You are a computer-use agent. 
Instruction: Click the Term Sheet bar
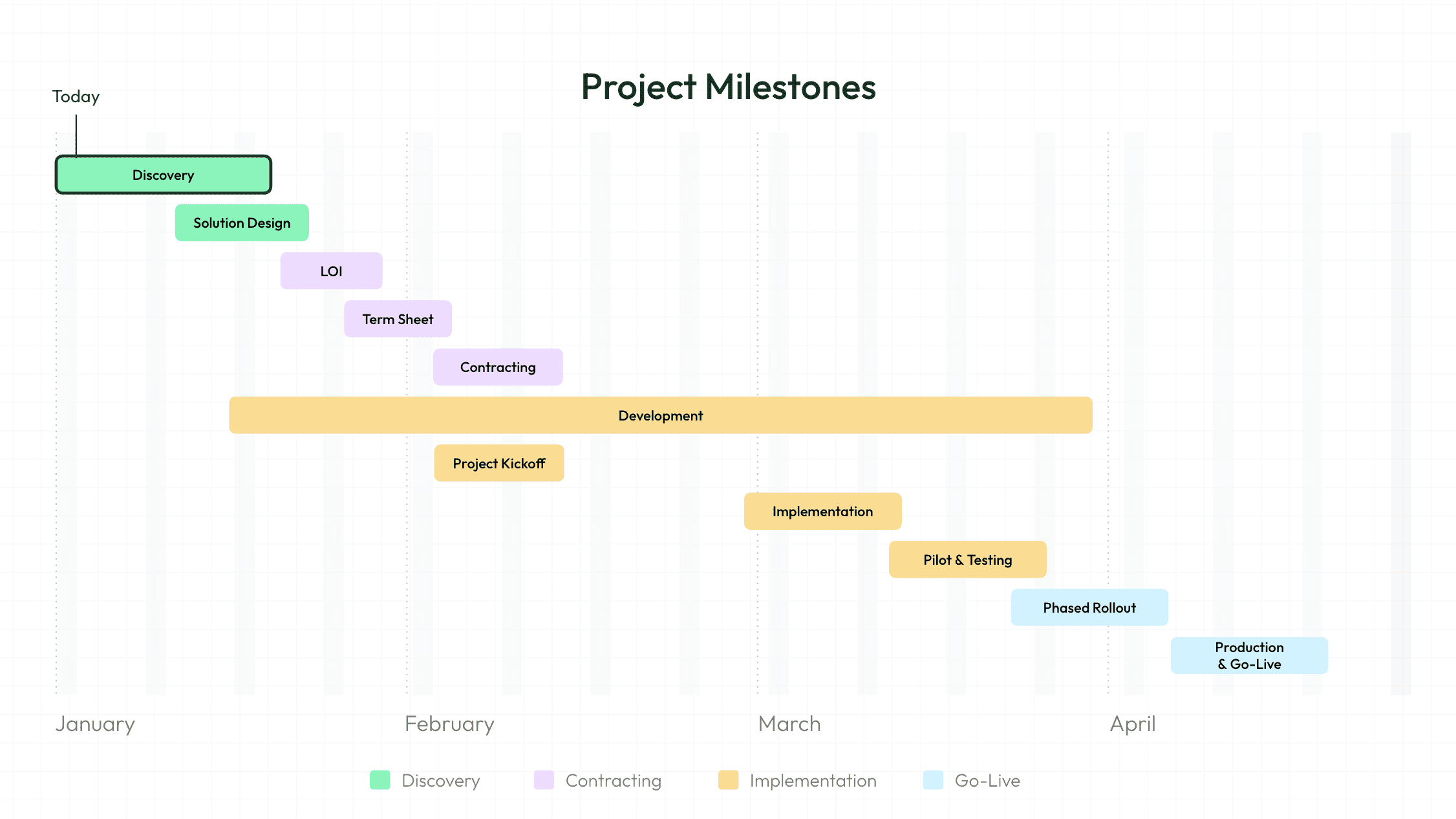[398, 319]
